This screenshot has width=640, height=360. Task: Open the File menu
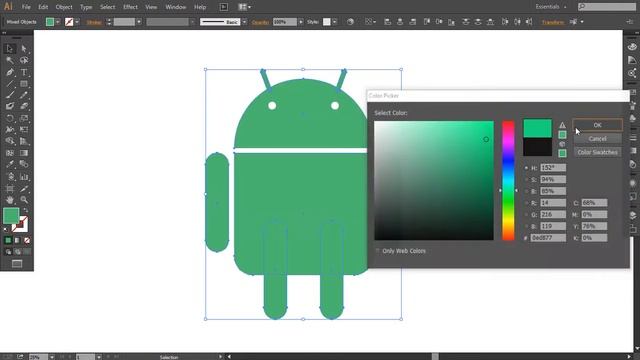[x=26, y=7]
